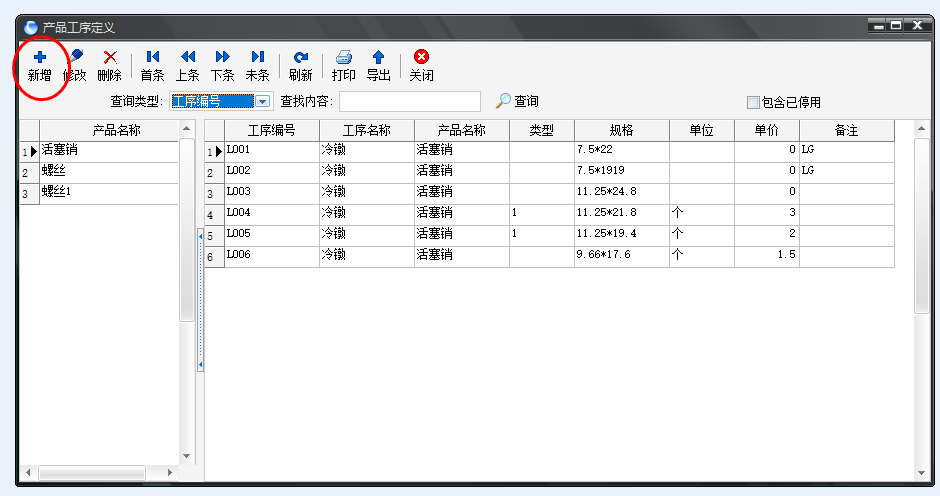Viewport: 940px width, 496px height.
Task: Click spec cell 11.25*21.8
Action: click(622, 214)
